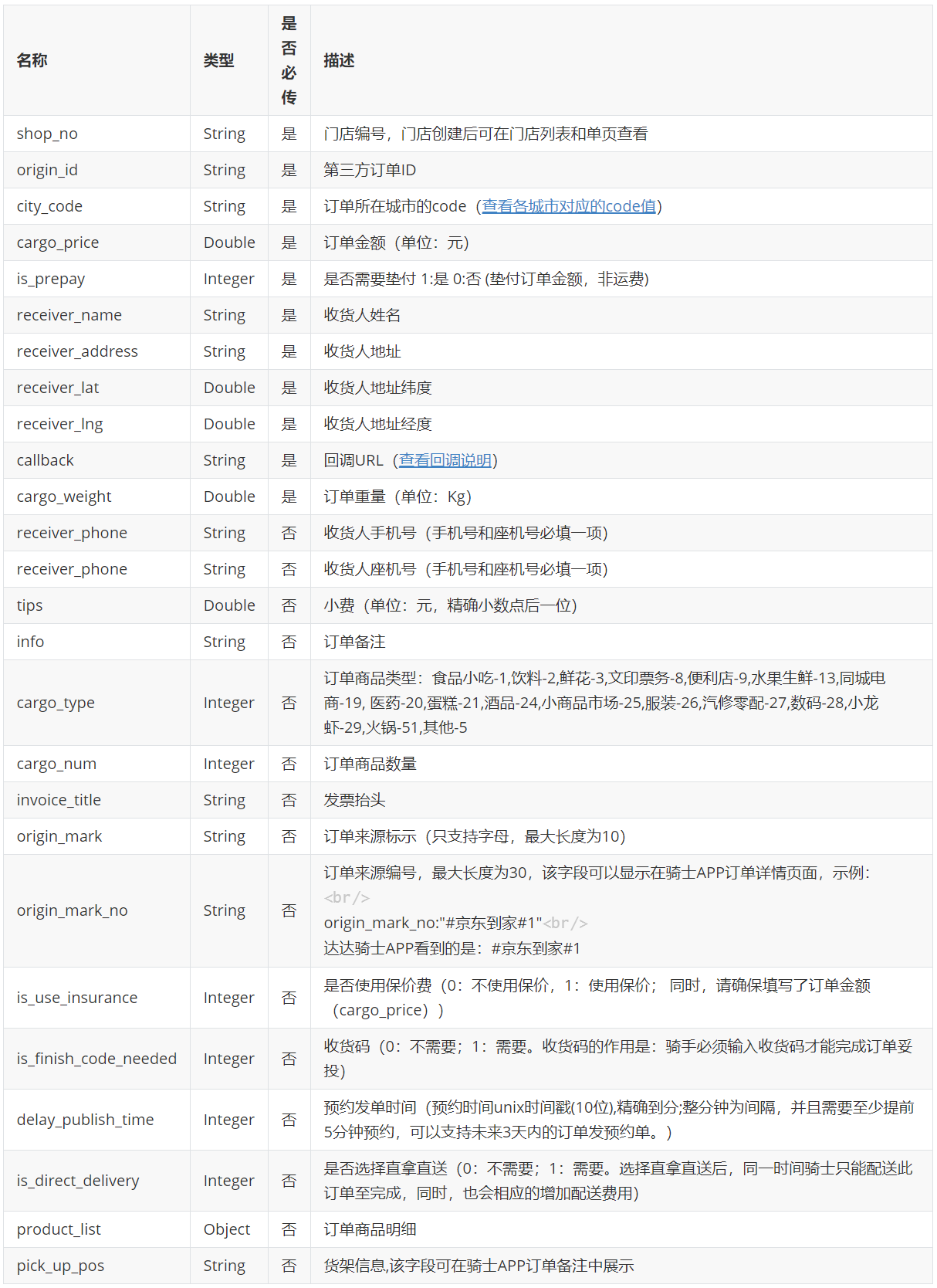Click the Object type in product_list row
The height and width of the screenshot is (1288, 937).
click(227, 1229)
